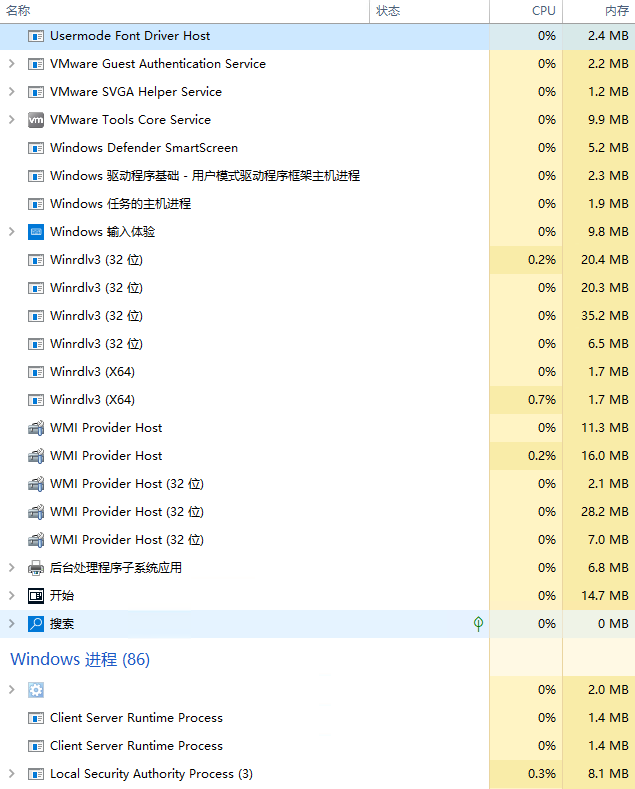Viewport: 635px width, 789px height.
Task: Expand Local Security Authority Process (3)
Action: 12,774
